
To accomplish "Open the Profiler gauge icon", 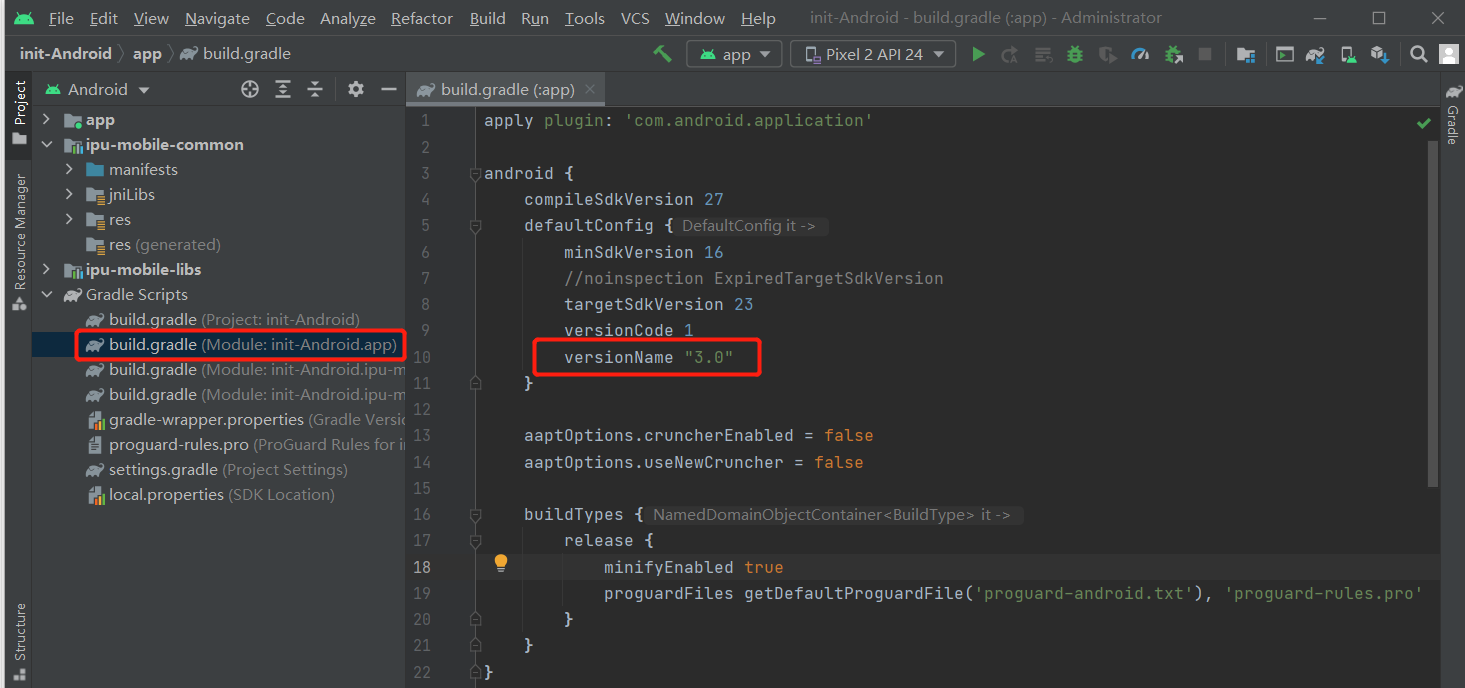I will click(1140, 54).
